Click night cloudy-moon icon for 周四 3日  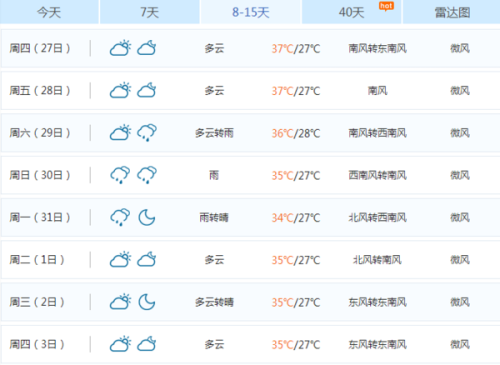147,344
